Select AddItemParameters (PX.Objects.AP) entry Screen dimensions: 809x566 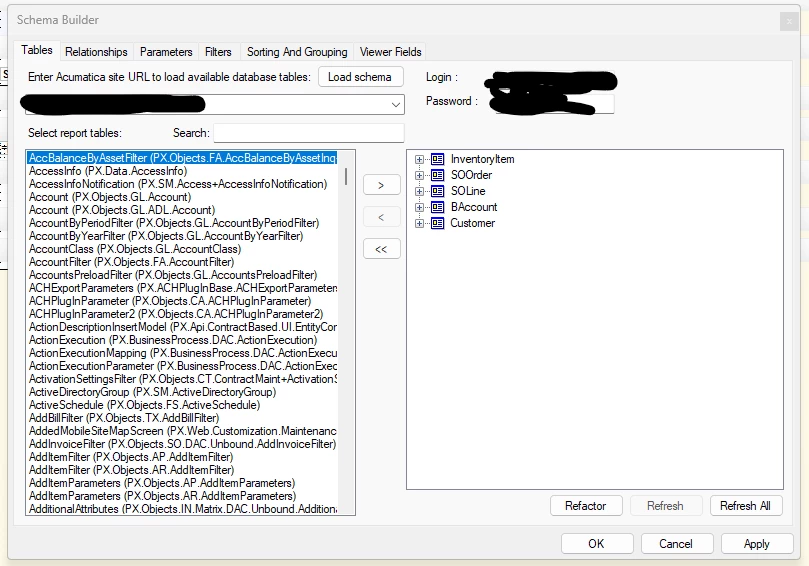point(183,483)
